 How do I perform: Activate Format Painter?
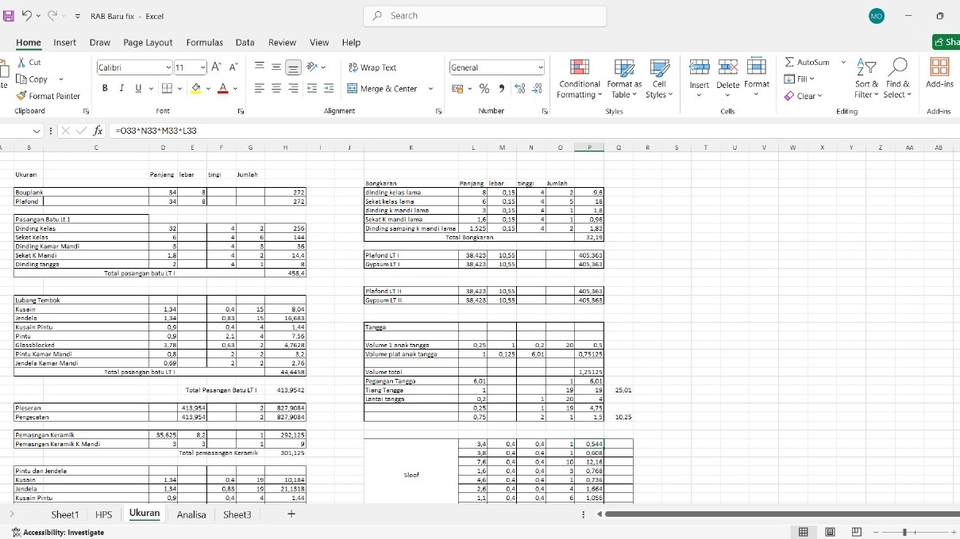(48, 96)
